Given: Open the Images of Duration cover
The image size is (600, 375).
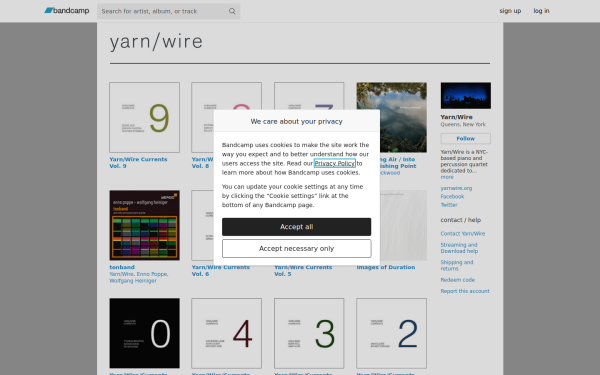Looking at the screenshot, I should [403, 225].
